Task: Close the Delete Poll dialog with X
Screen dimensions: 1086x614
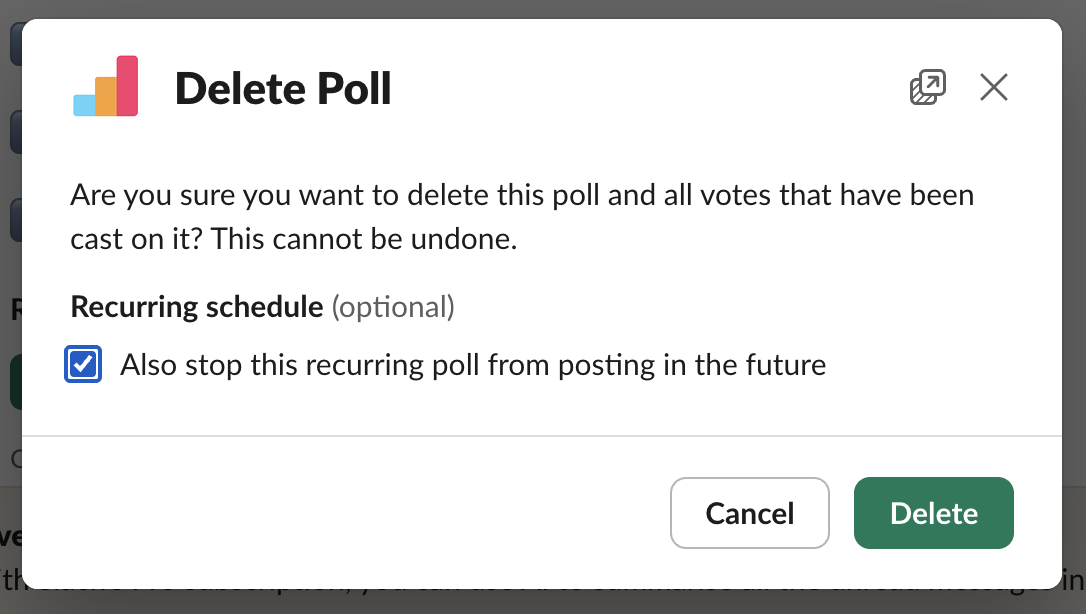Action: (993, 88)
